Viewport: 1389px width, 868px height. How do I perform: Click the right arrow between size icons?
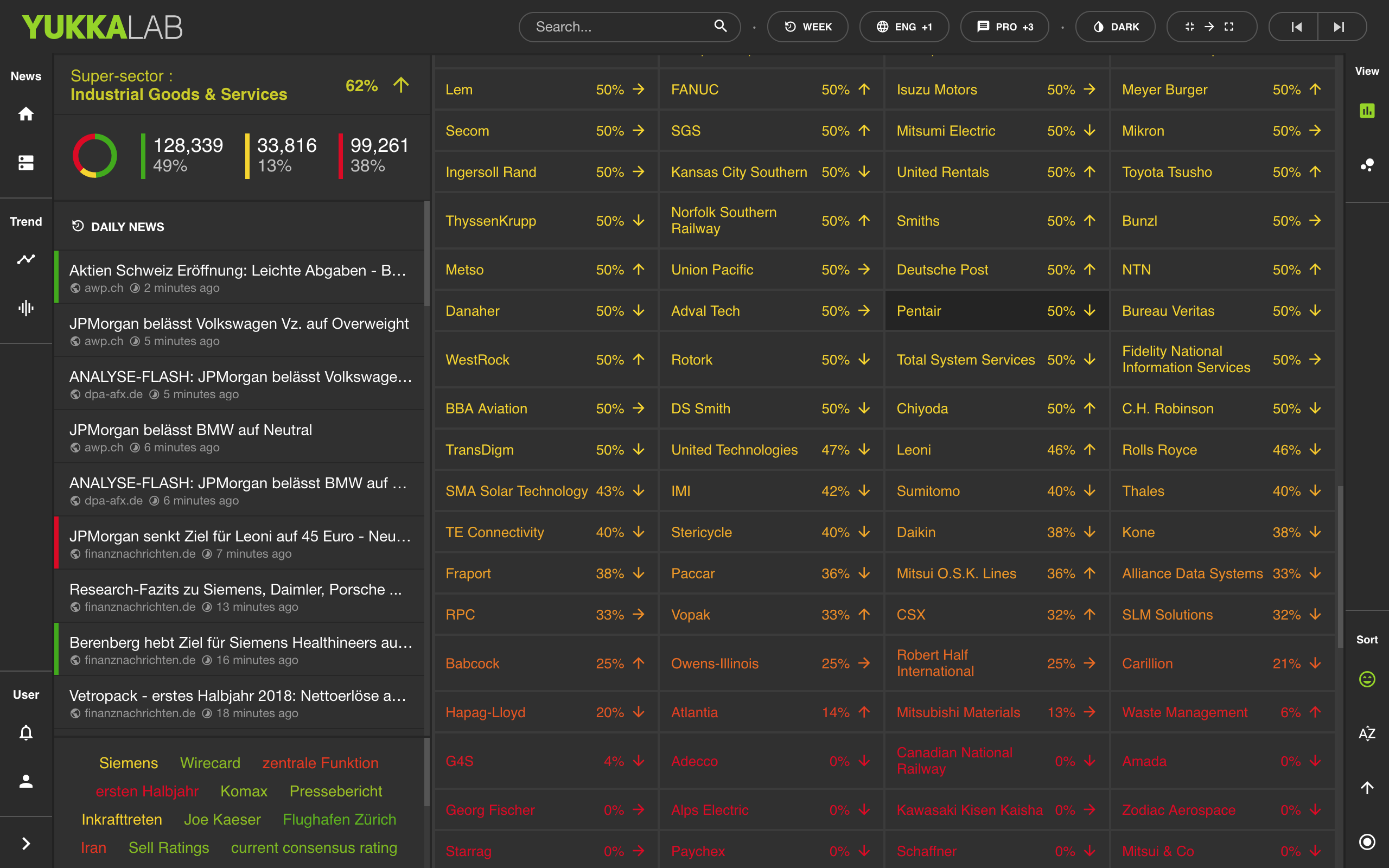(1209, 27)
